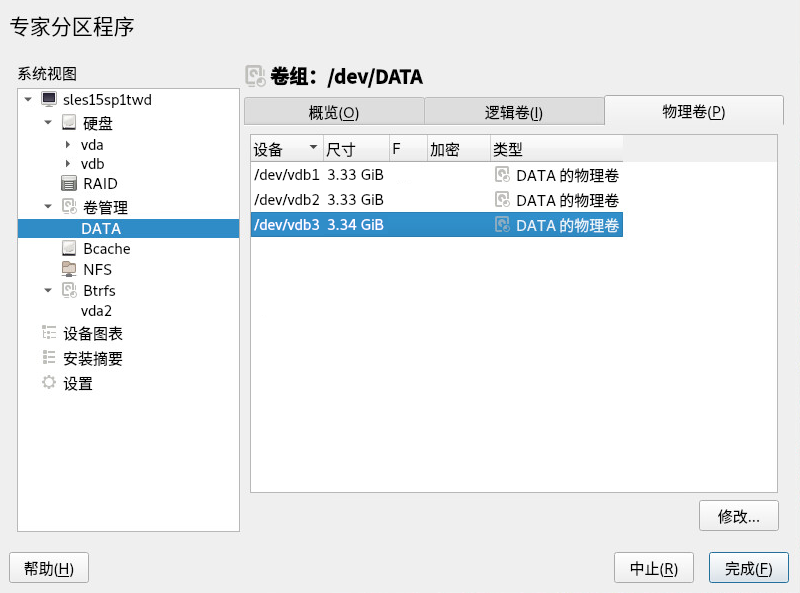Expand the vdb disk node
Viewport: 800px width, 593px height.
(x=68, y=163)
